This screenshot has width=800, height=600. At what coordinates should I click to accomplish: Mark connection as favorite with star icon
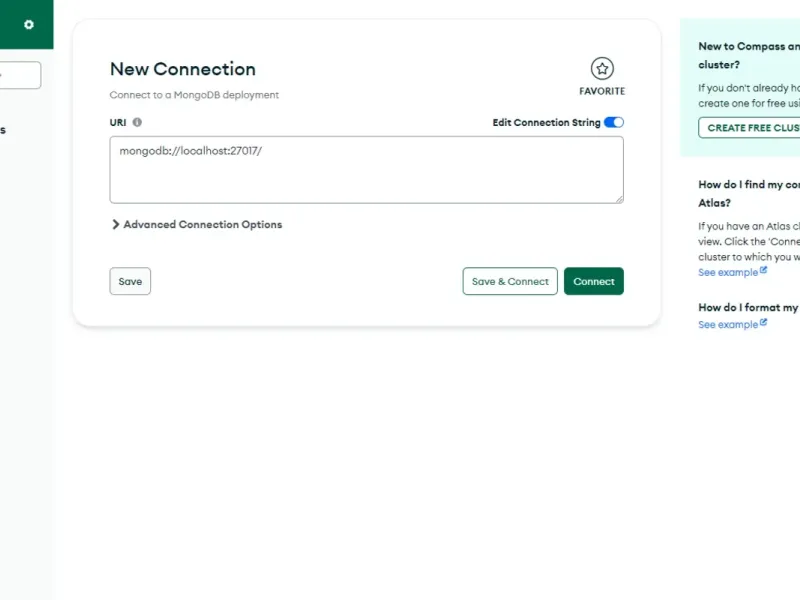[602, 68]
